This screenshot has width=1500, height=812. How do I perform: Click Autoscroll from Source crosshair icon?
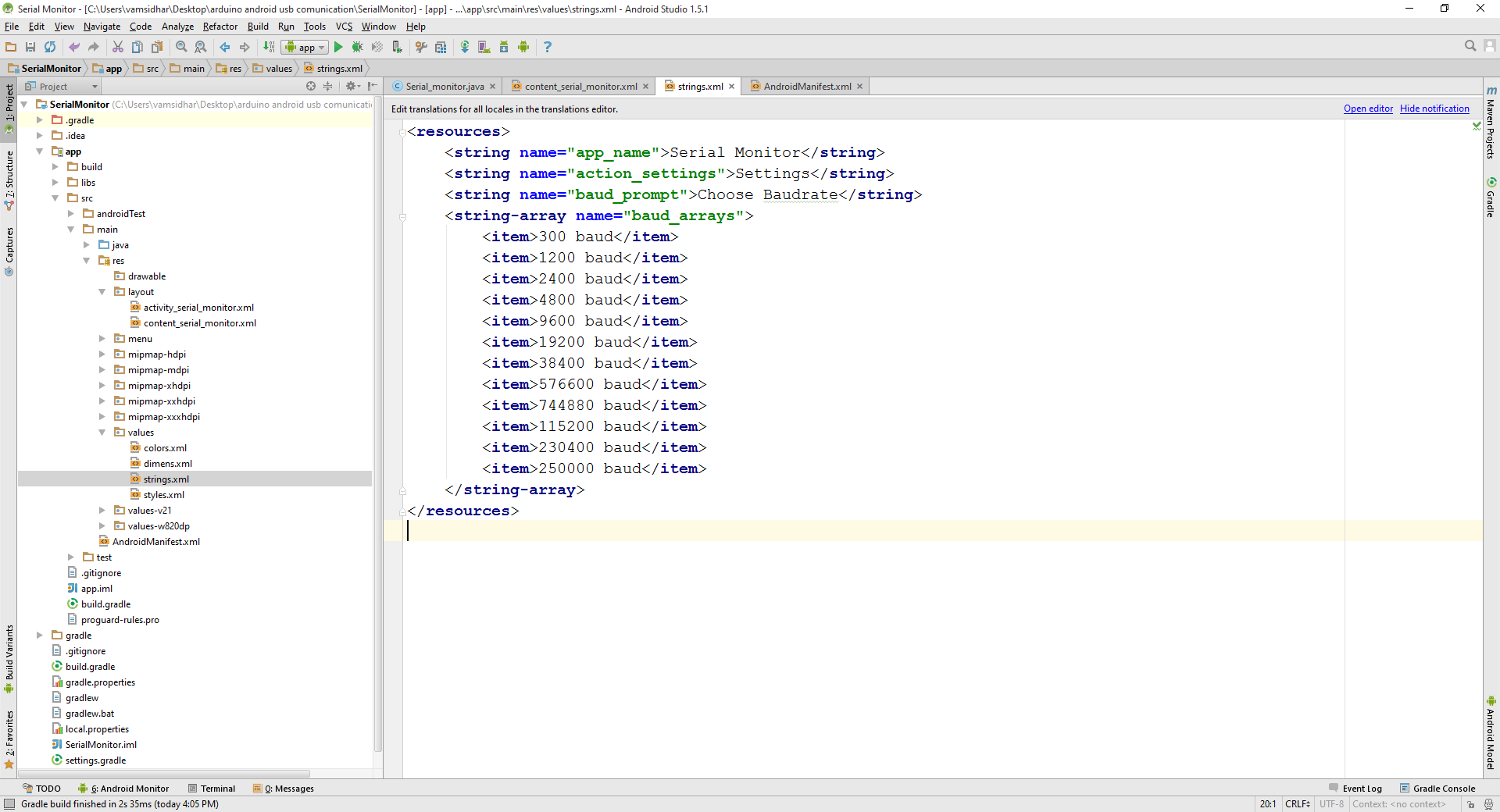[x=311, y=86]
